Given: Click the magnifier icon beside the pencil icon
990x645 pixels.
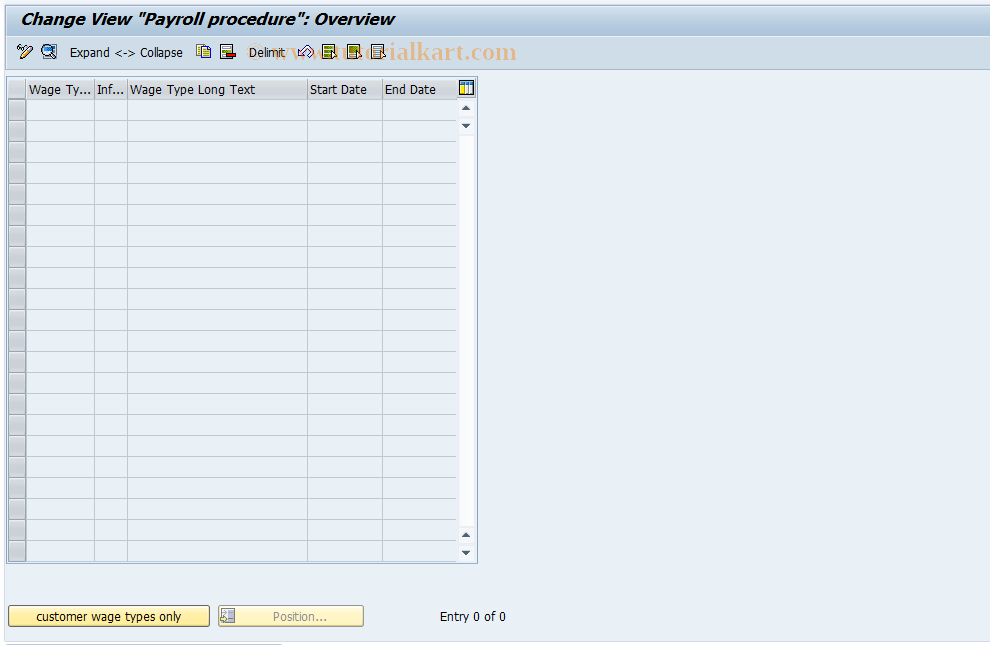Looking at the screenshot, I should 49,52.
